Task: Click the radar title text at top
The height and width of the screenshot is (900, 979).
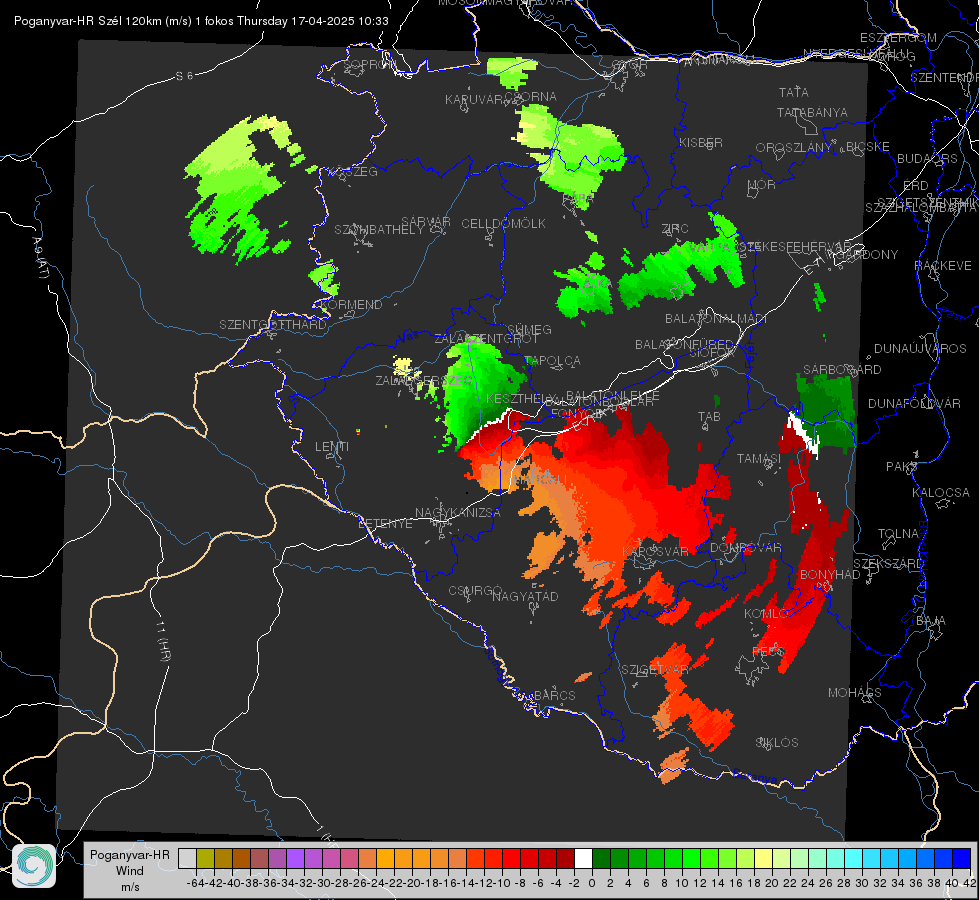Action: [201, 21]
